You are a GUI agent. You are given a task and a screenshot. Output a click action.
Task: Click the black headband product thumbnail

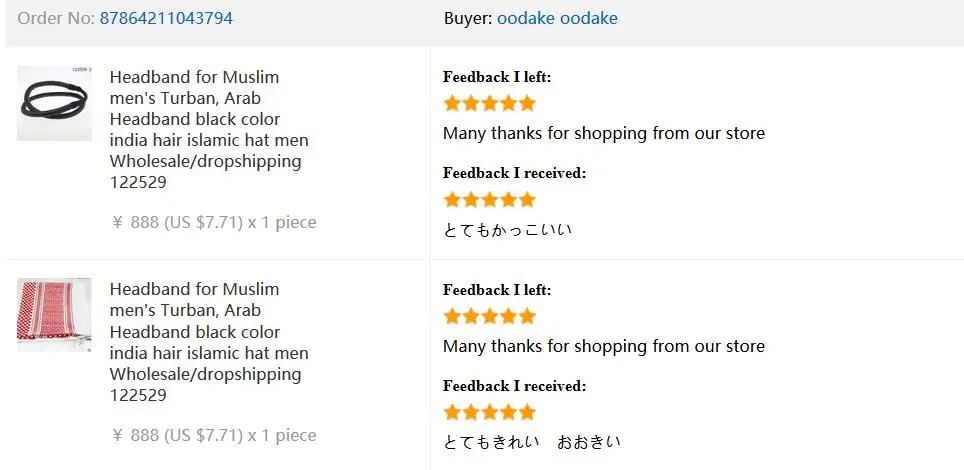[54, 103]
